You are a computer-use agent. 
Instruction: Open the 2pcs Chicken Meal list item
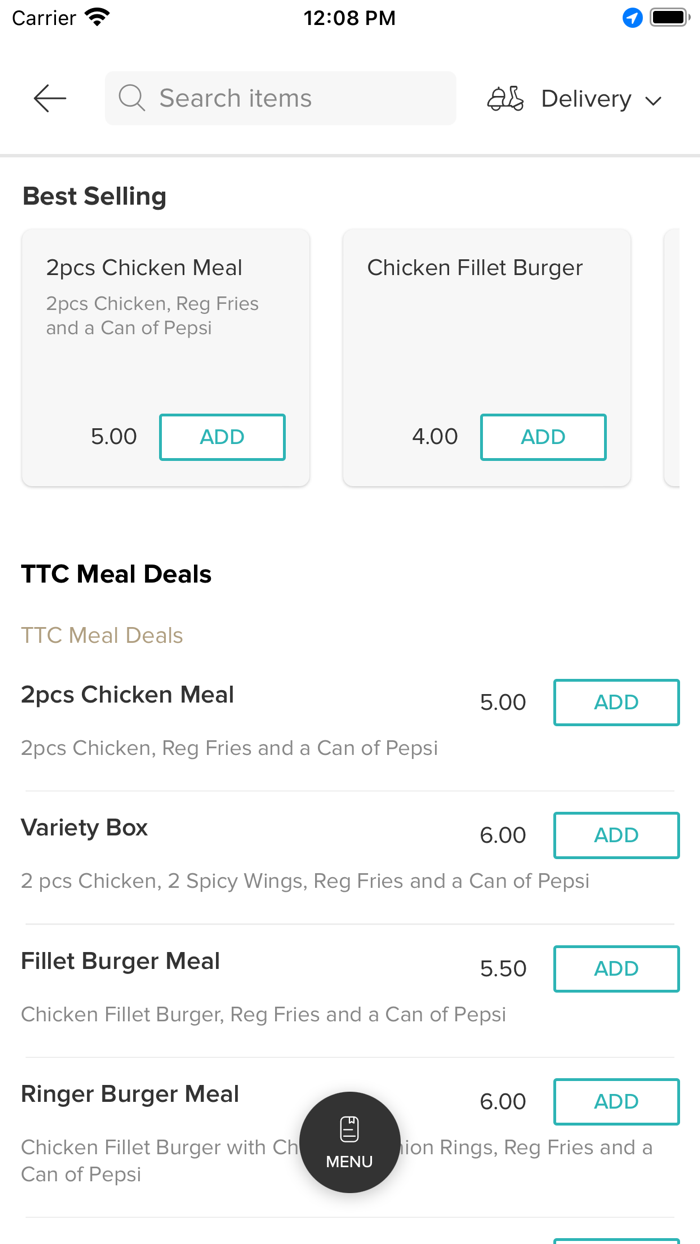coord(127,694)
